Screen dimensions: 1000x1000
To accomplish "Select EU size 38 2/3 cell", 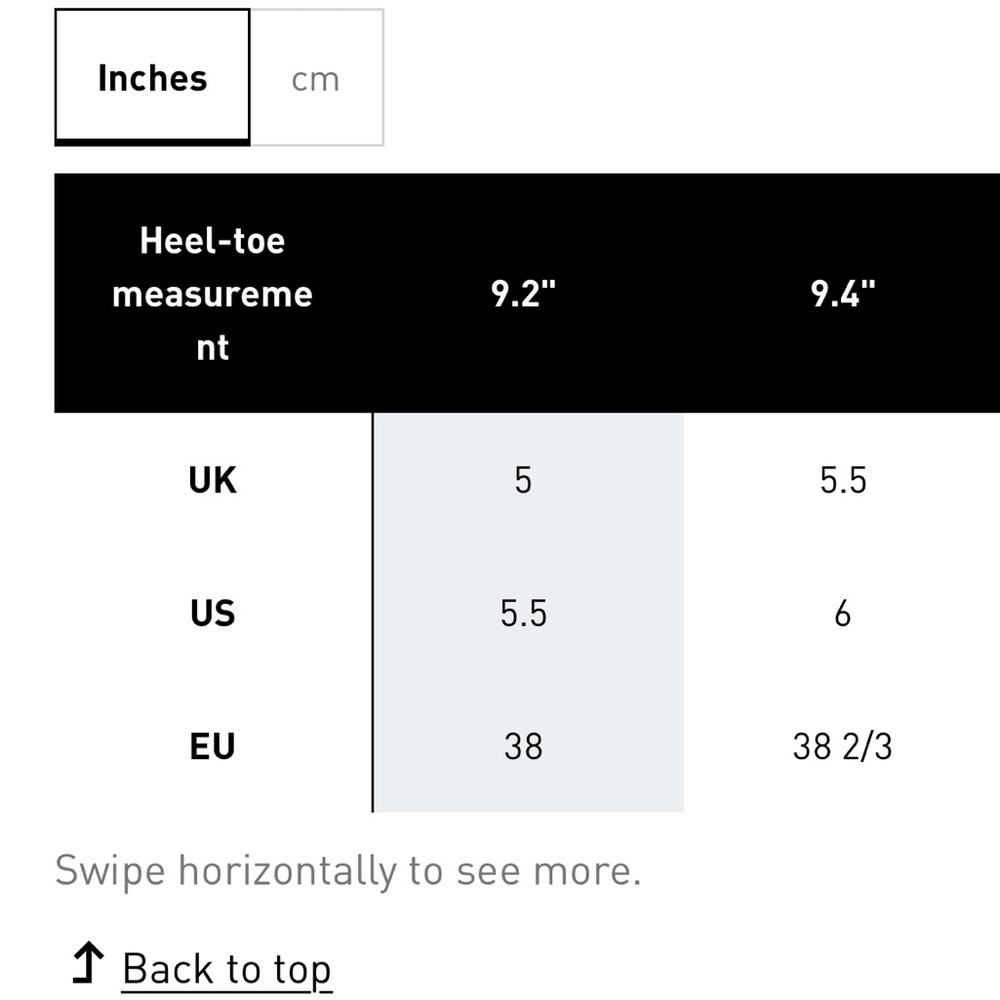I will pyautogui.click(x=843, y=746).
